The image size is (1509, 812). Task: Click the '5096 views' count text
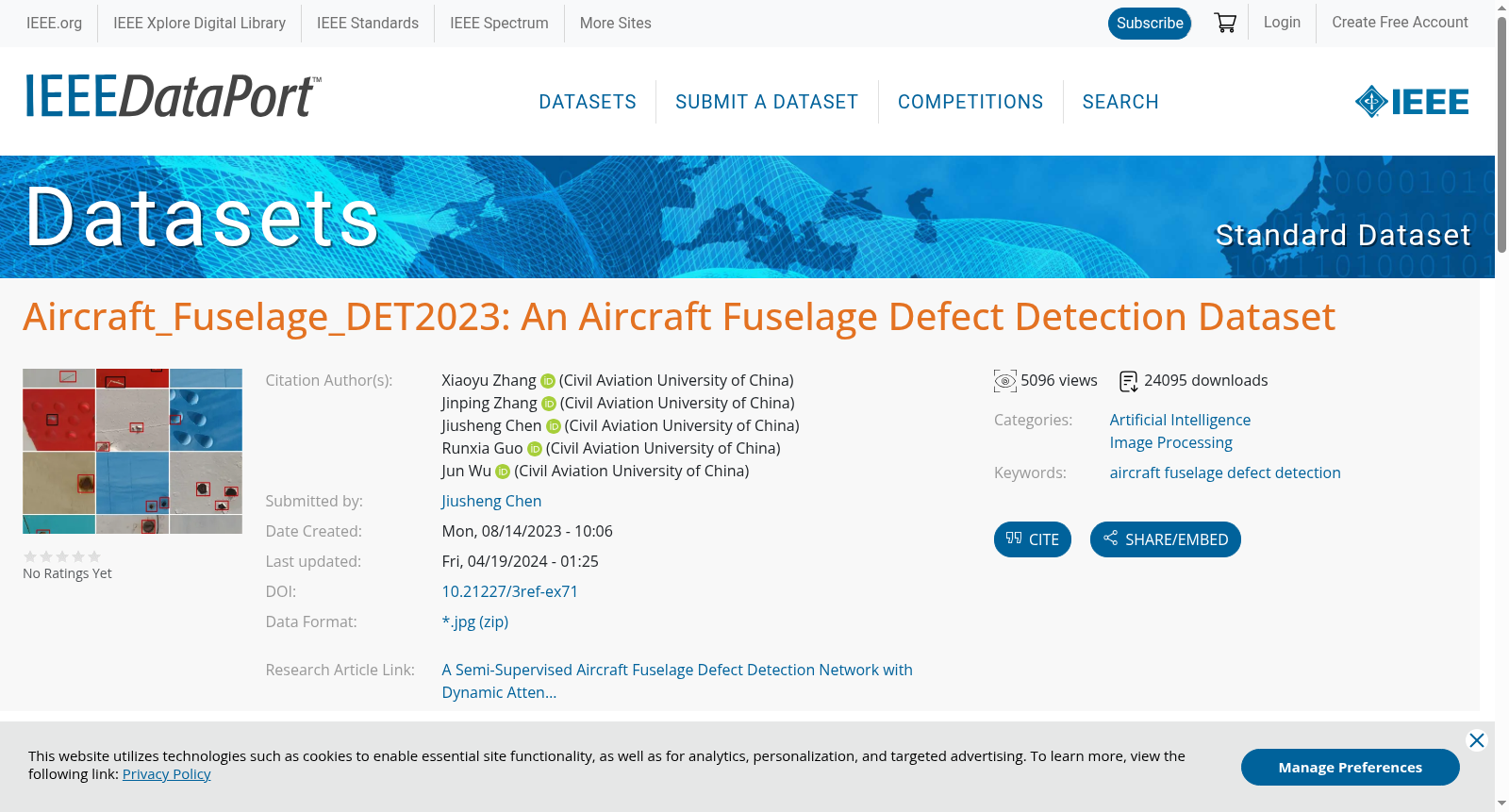(x=1059, y=381)
